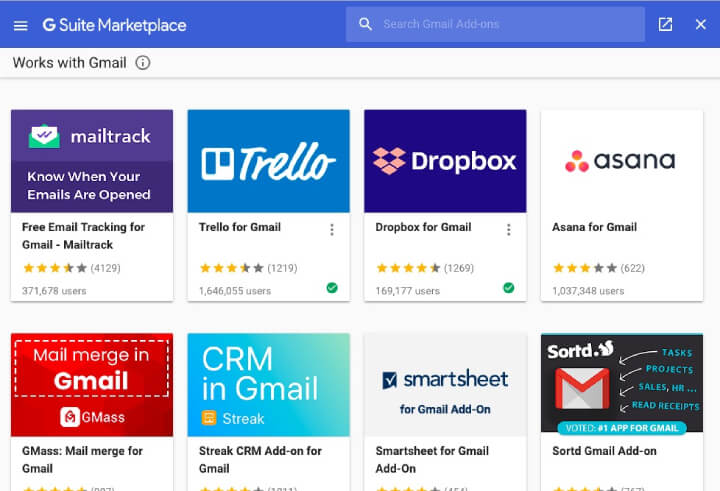
Task: Open the hamburger main menu
Action: tap(21, 26)
